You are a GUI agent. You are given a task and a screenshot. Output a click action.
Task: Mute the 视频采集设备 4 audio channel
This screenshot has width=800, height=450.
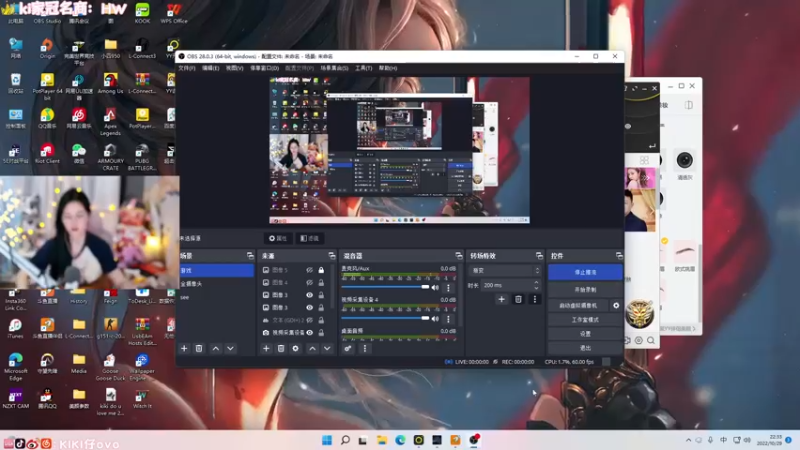(x=435, y=319)
